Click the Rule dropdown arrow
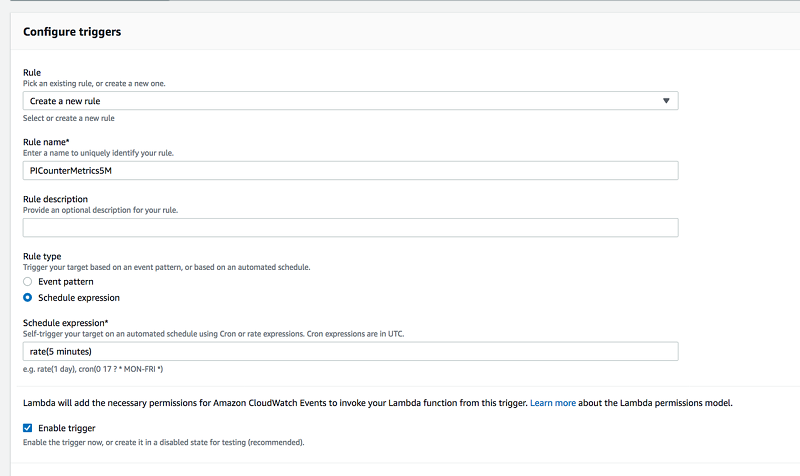Viewport: 800px width, 476px height. point(667,101)
